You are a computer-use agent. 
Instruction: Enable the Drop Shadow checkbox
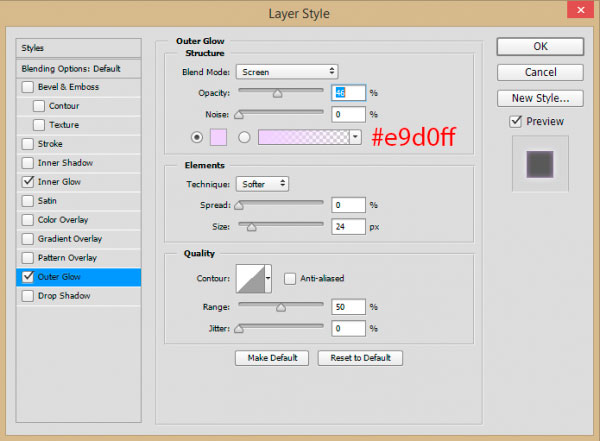pyautogui.click(x=28, y=296)
